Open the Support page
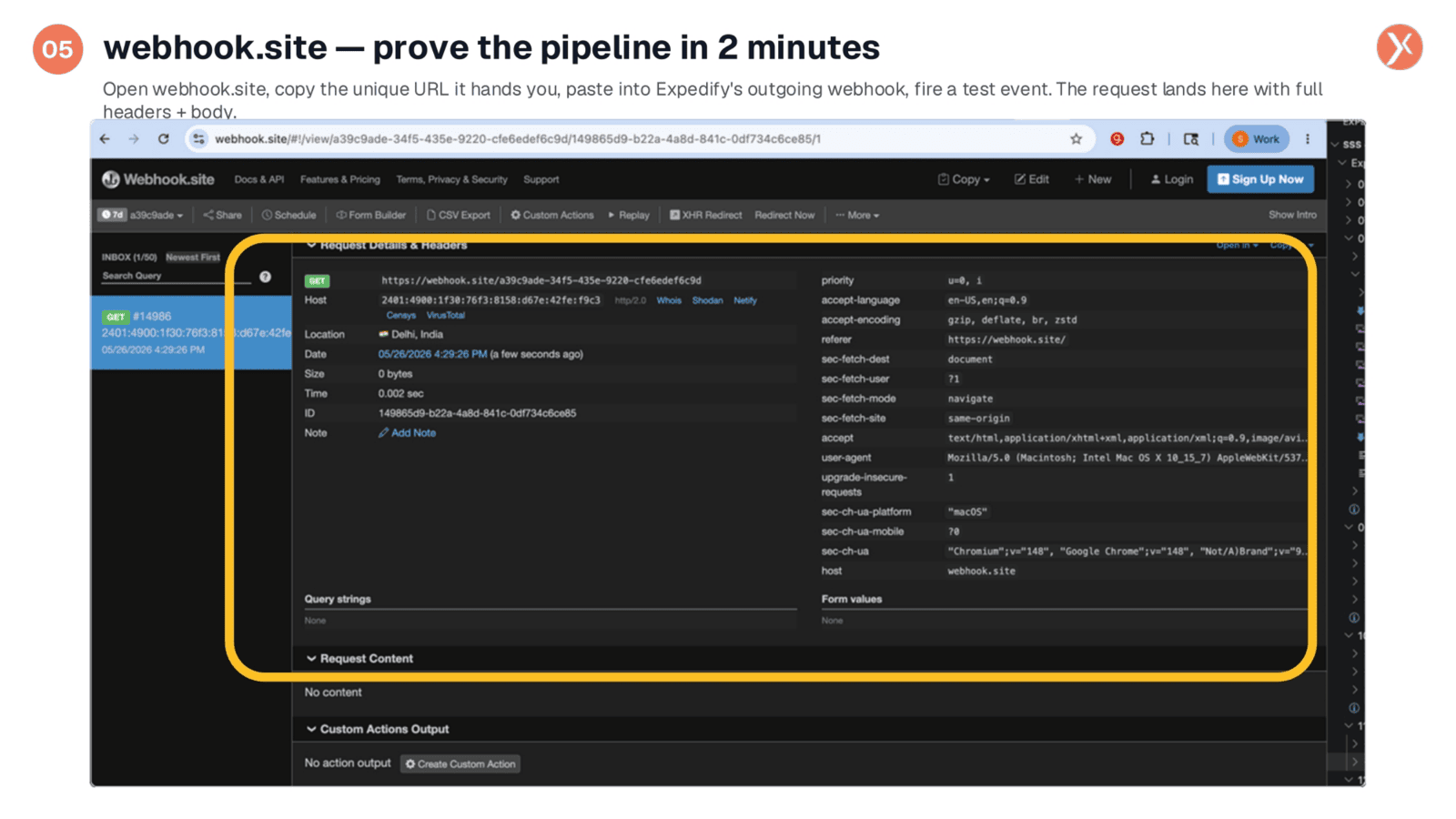1456x819 pixels. tap(541, 179)
